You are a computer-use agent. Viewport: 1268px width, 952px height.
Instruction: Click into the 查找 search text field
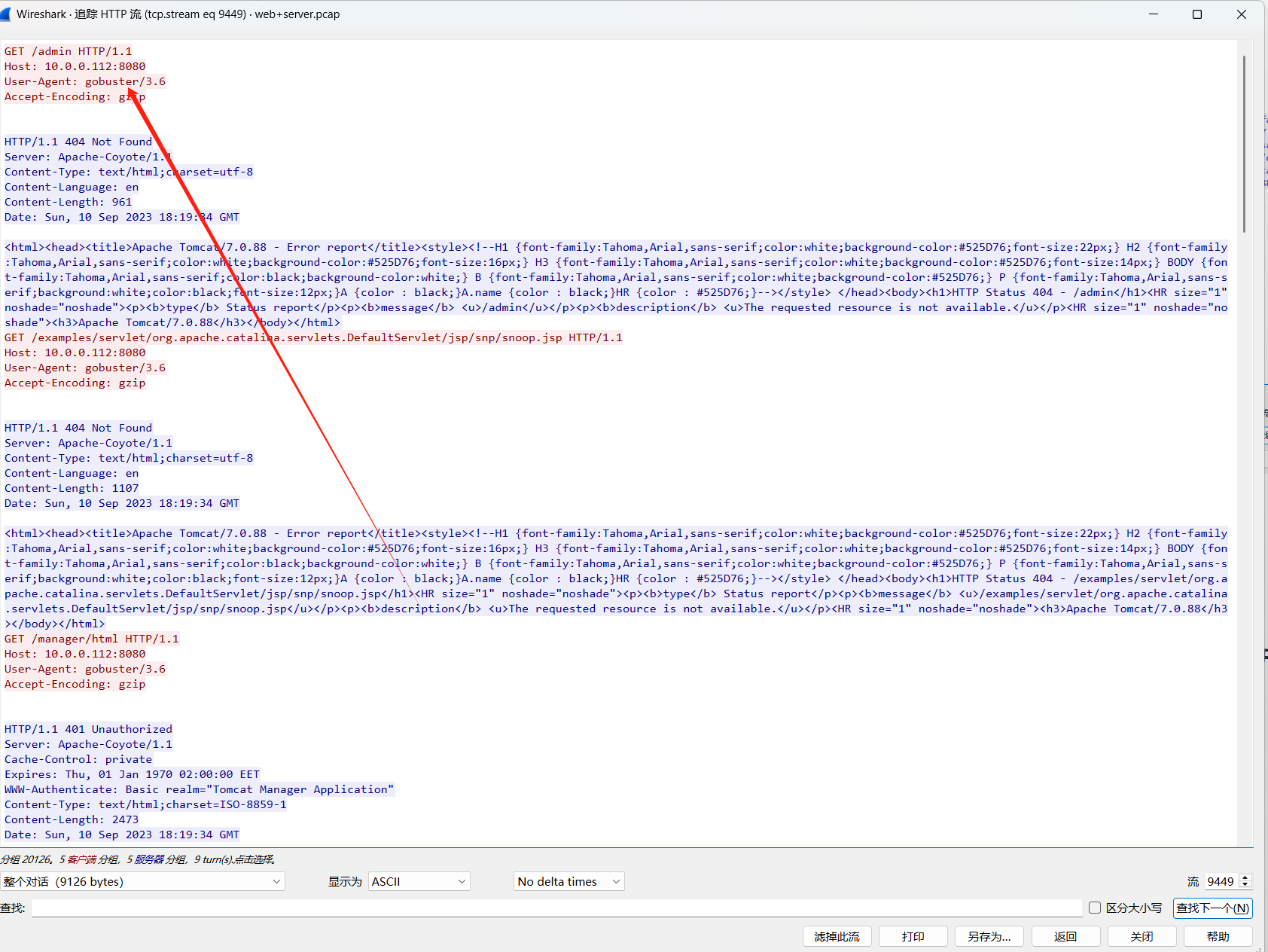[556, 908]
